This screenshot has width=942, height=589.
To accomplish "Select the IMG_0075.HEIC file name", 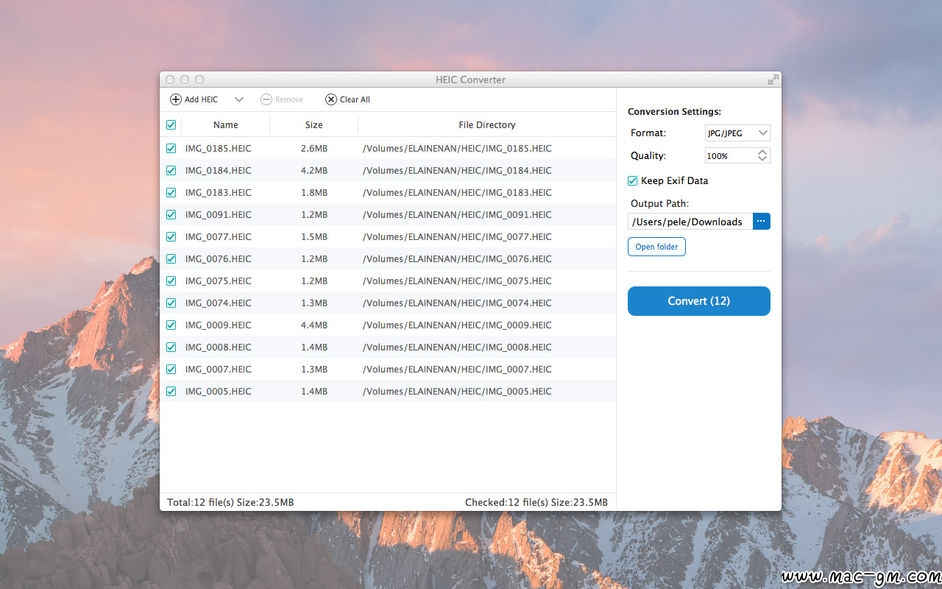I will 218,281.
